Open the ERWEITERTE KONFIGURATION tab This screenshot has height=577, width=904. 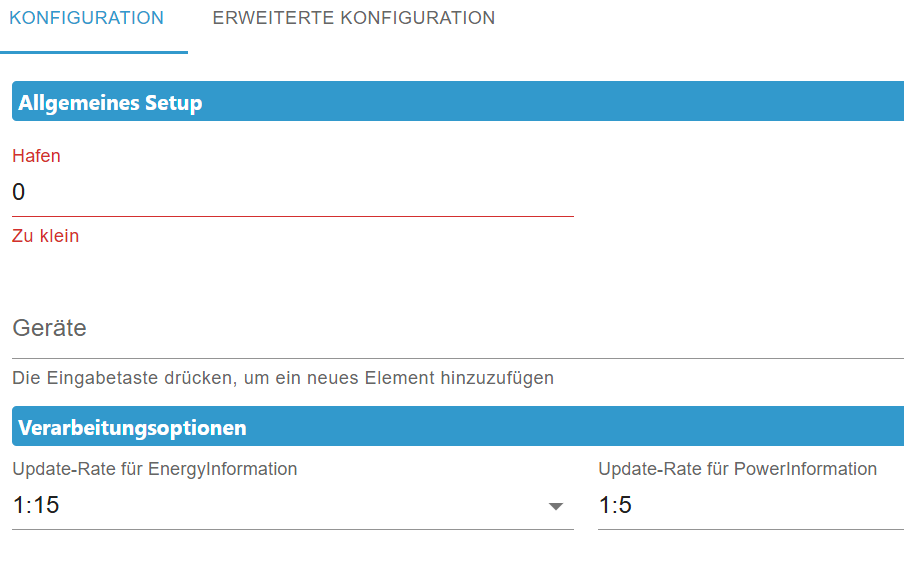tap(353, 19)
